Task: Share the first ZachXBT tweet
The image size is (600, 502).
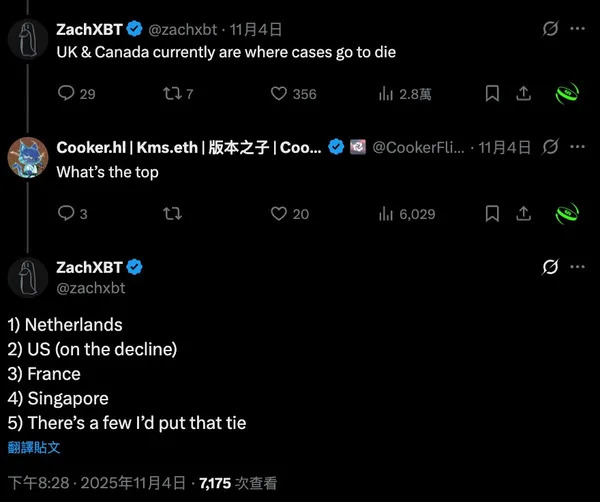Action: click(523, 93)
